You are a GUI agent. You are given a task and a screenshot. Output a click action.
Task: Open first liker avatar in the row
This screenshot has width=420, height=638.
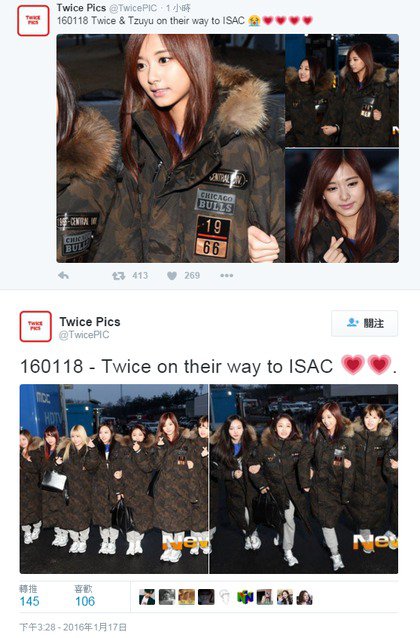point(147,597)
